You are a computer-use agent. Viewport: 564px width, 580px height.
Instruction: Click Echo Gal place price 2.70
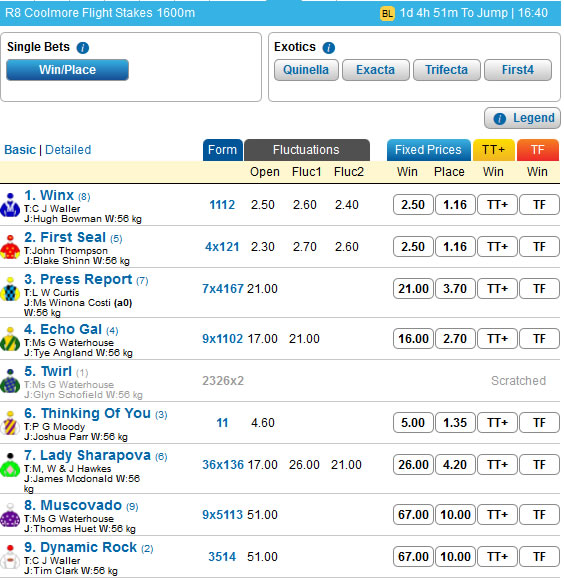click(455, 339)
